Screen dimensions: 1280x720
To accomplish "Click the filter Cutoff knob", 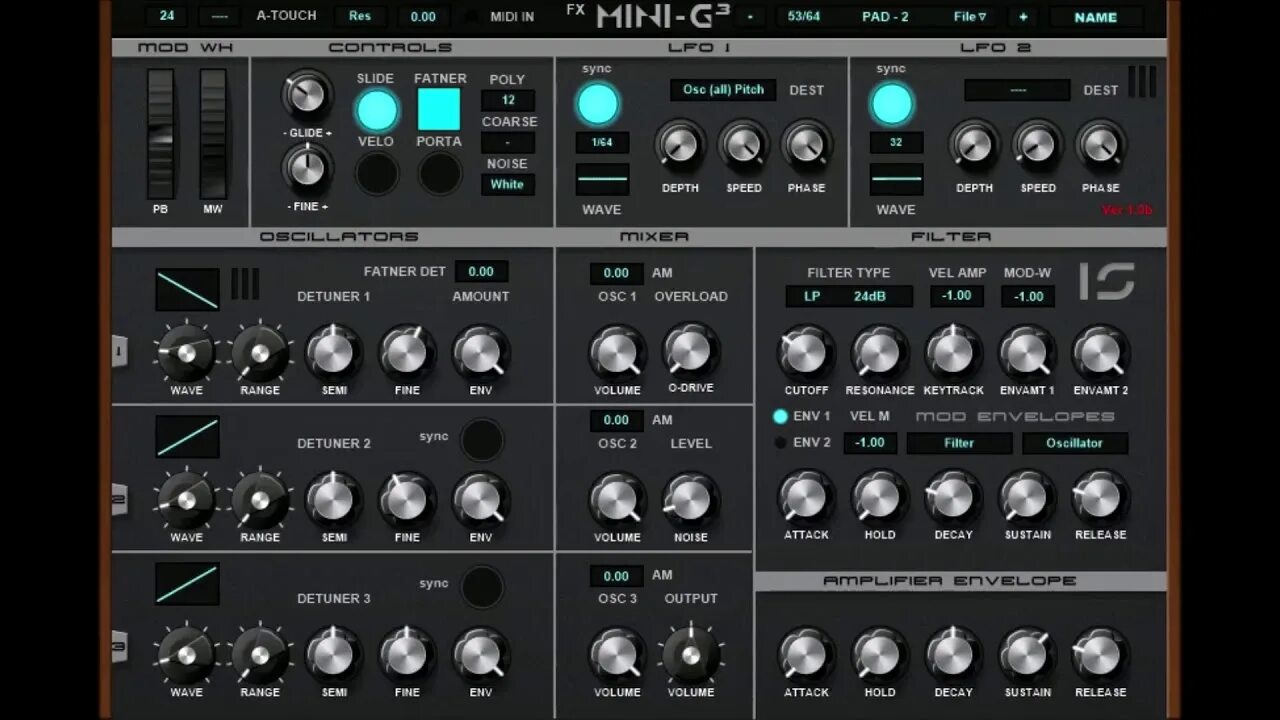I will pos(806,352).
